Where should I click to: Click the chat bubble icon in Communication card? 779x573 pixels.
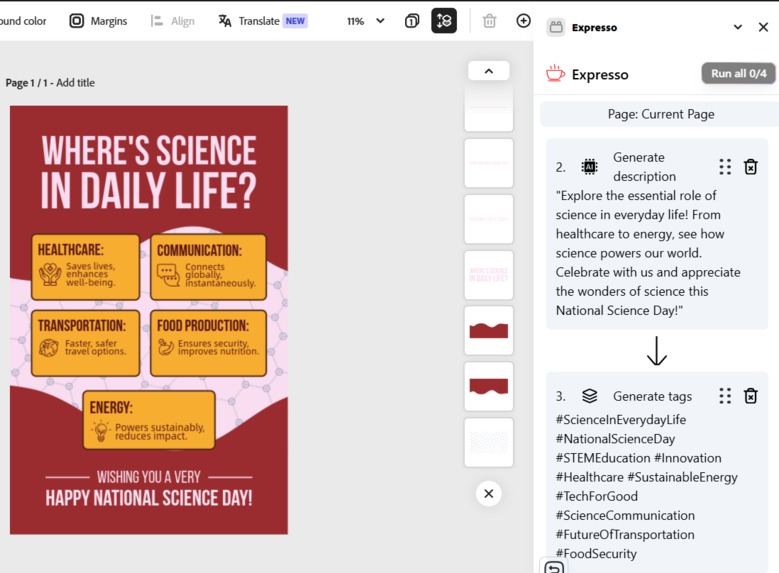[168, 275]
